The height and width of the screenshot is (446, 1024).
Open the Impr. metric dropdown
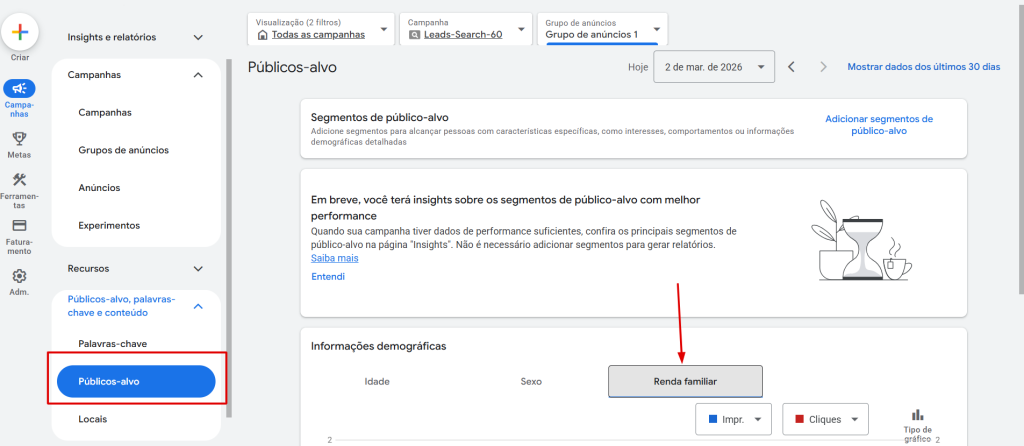pyautogui.click(x=733, y=419)
